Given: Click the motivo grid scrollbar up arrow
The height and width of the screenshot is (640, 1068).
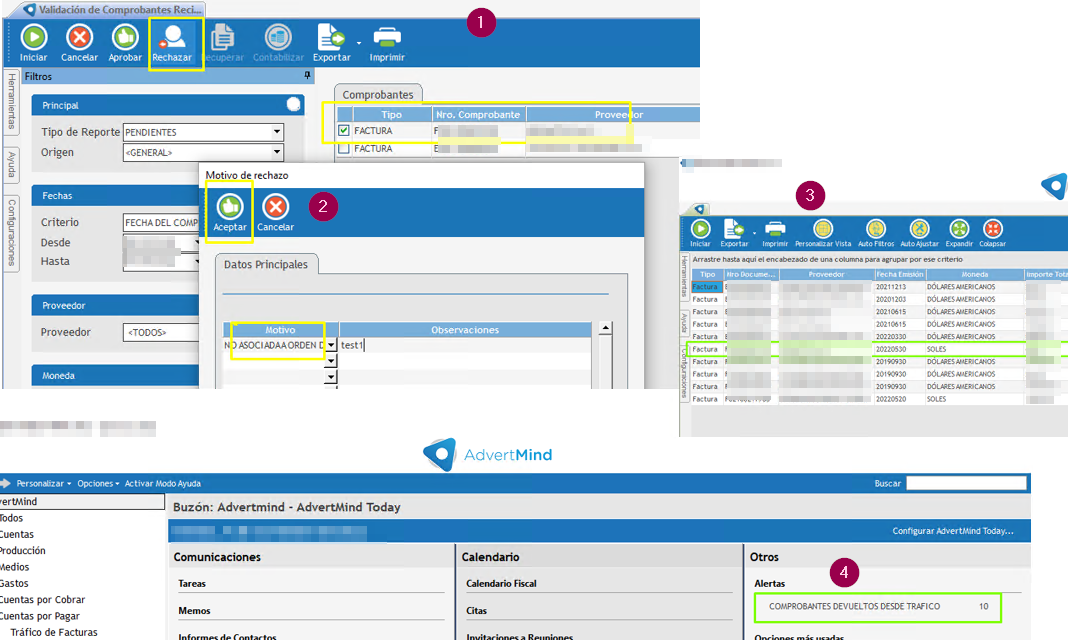Looking at the screenshot, I should 605,328.
